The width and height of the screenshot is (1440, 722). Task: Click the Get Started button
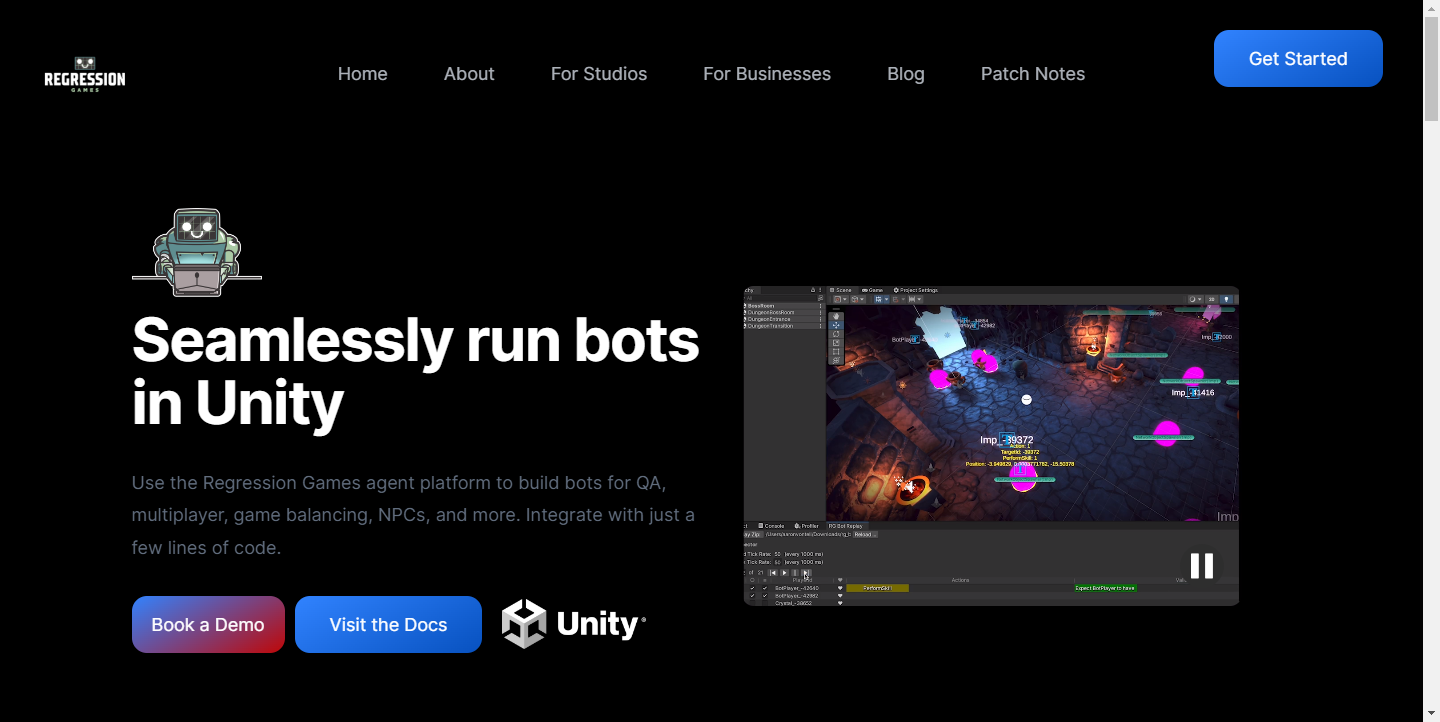tap(1298, 59)
